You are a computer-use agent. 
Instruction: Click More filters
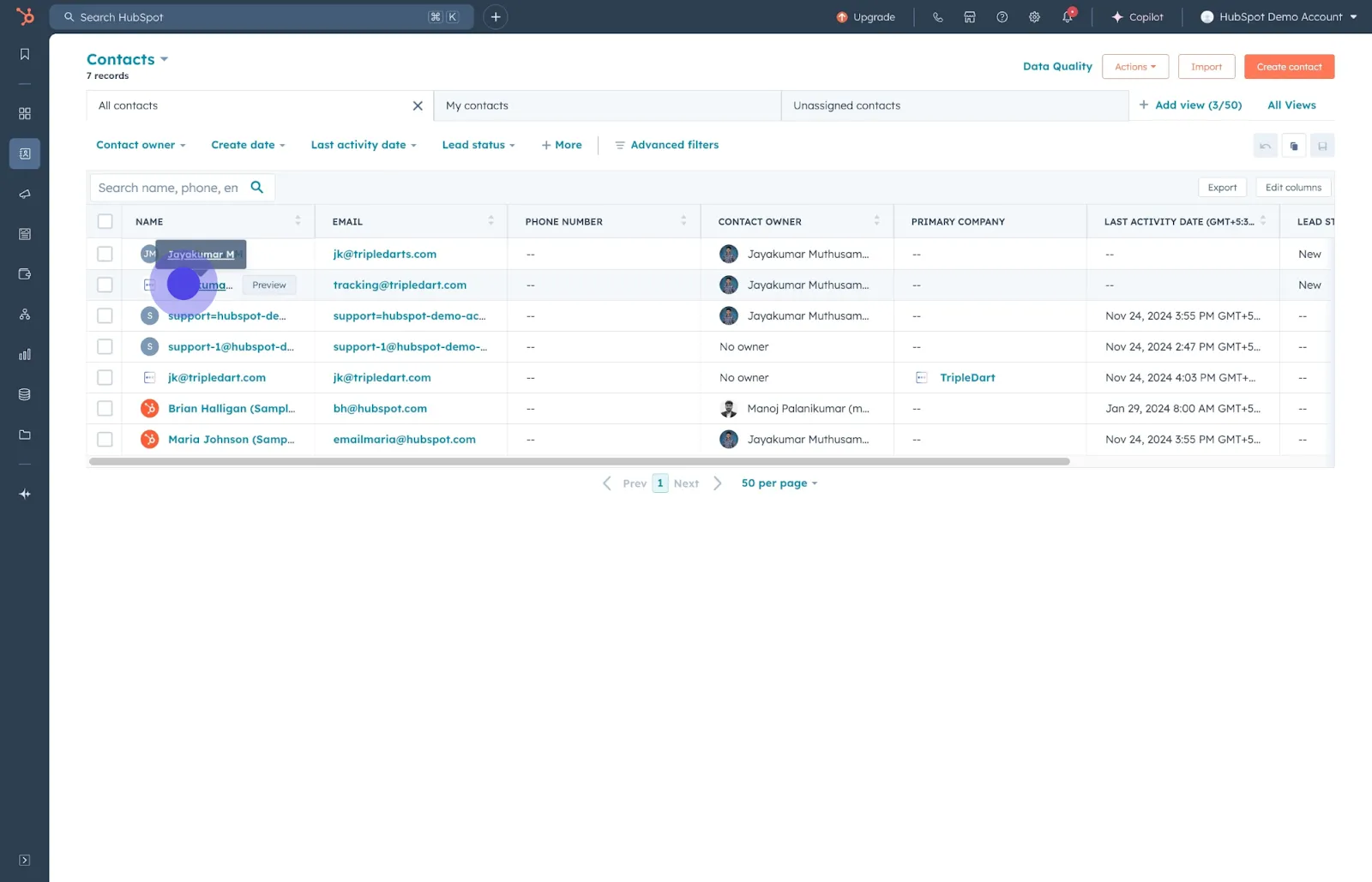562,145
